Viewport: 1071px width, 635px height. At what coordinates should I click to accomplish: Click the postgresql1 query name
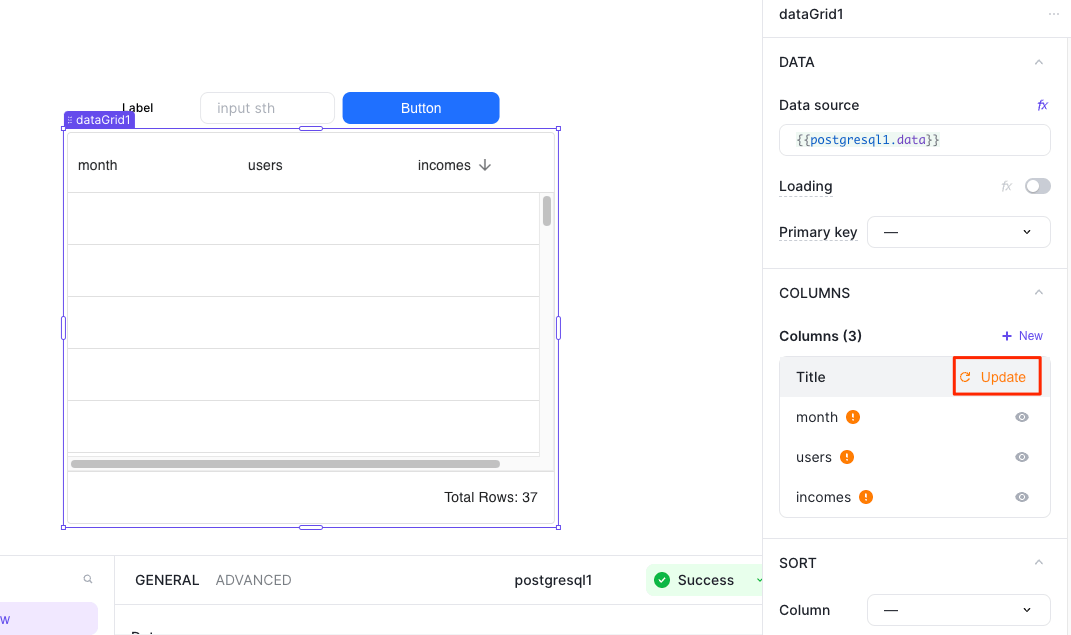tap(553, 580)
